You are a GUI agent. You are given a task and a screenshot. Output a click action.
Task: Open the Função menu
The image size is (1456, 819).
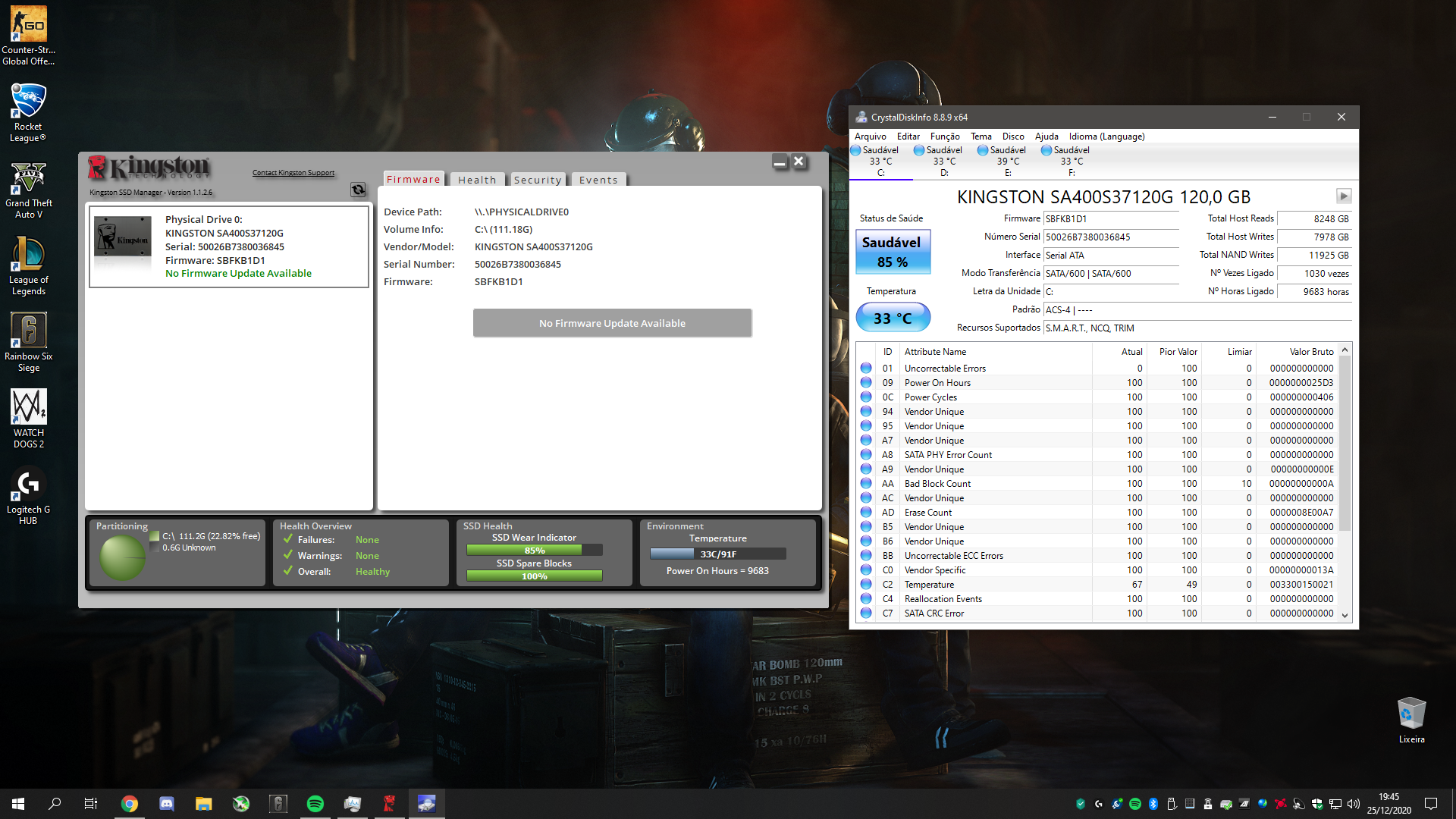click(x=945, y=136)
